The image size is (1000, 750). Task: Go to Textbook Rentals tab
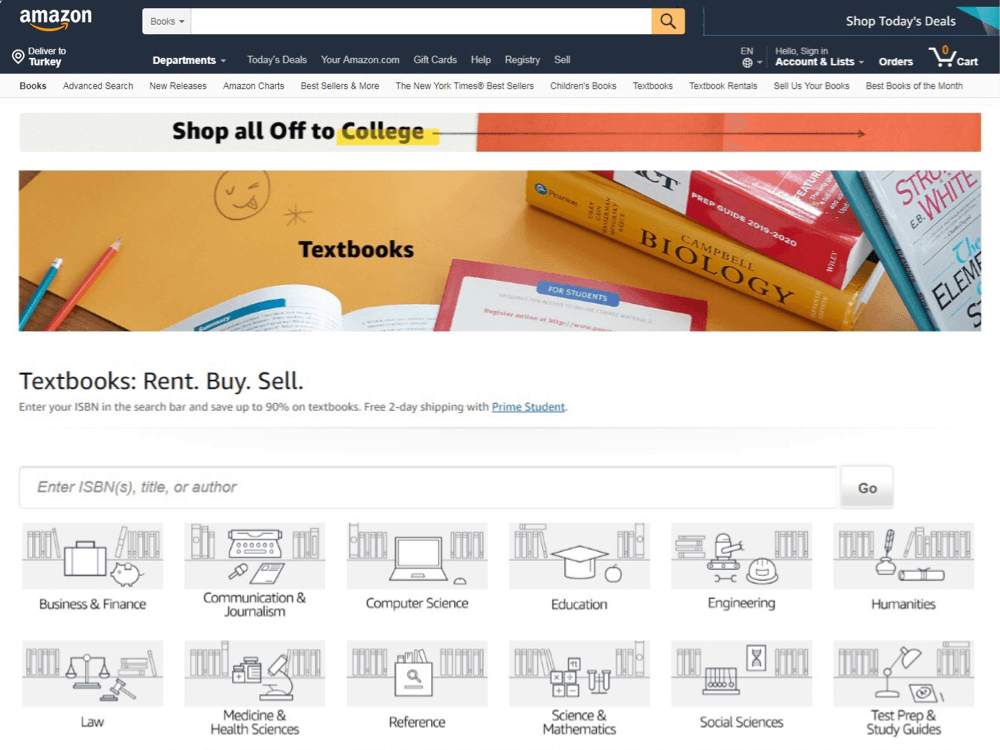pos(723,85)
